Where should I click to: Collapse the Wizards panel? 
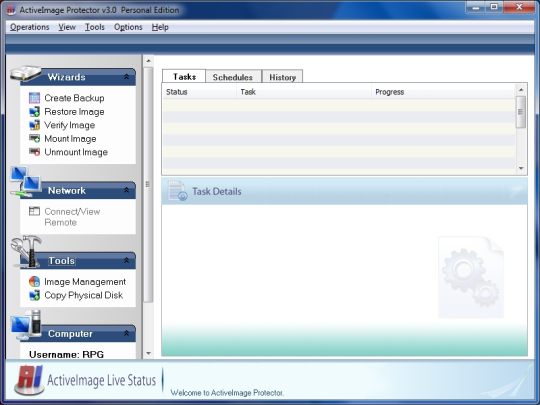point(126,77)
